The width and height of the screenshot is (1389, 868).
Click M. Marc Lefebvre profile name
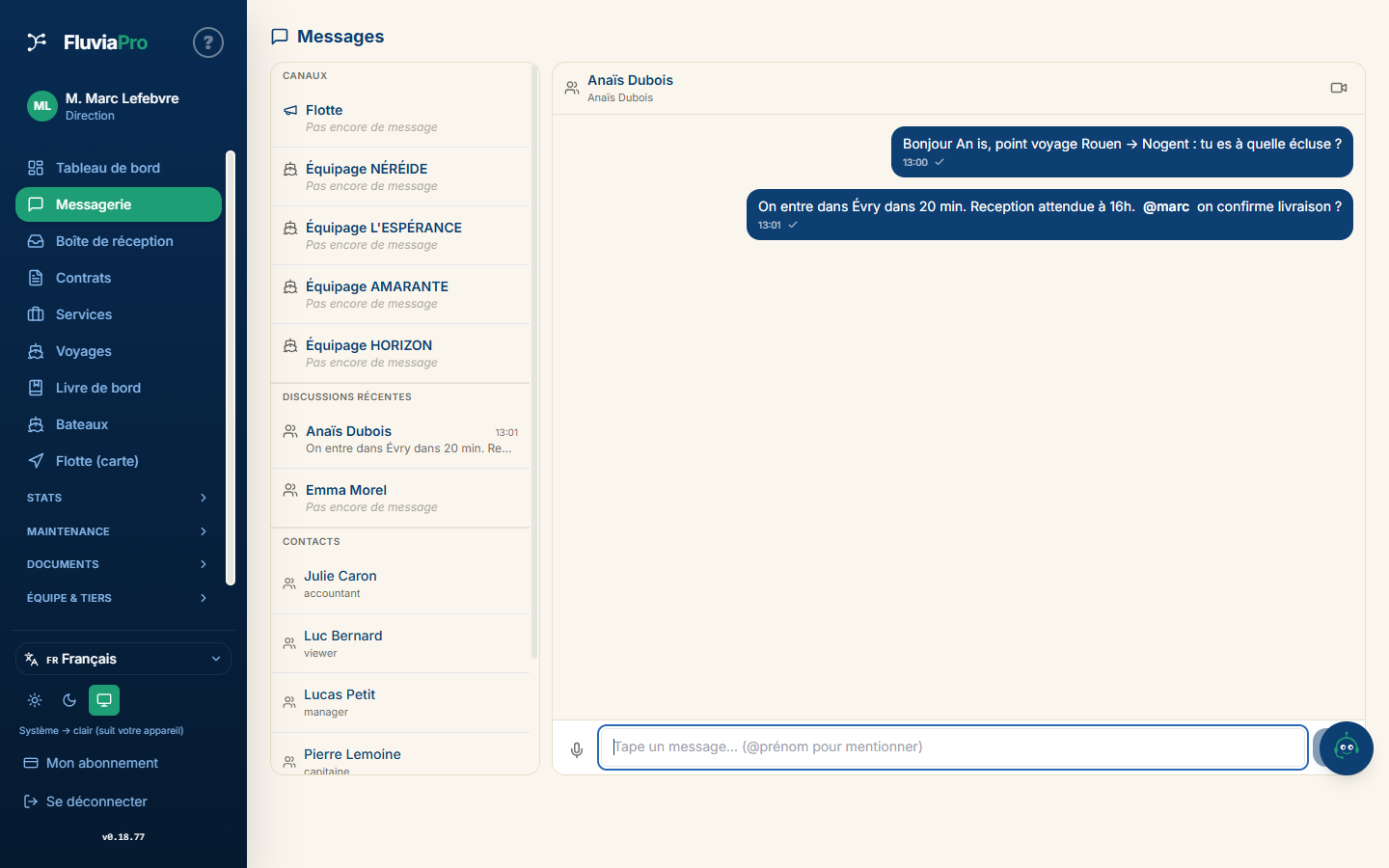point(122,98)
